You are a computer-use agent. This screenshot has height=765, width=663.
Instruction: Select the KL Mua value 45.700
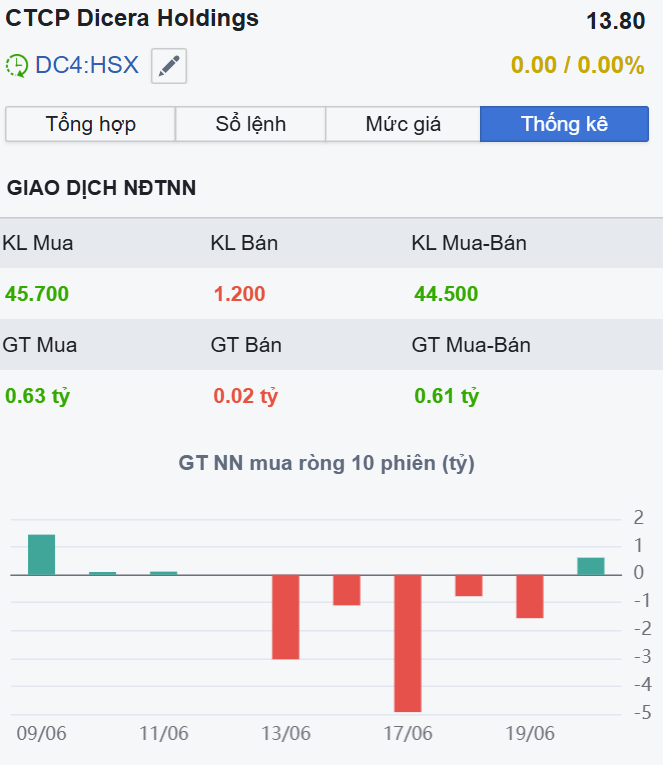point(37,294)
